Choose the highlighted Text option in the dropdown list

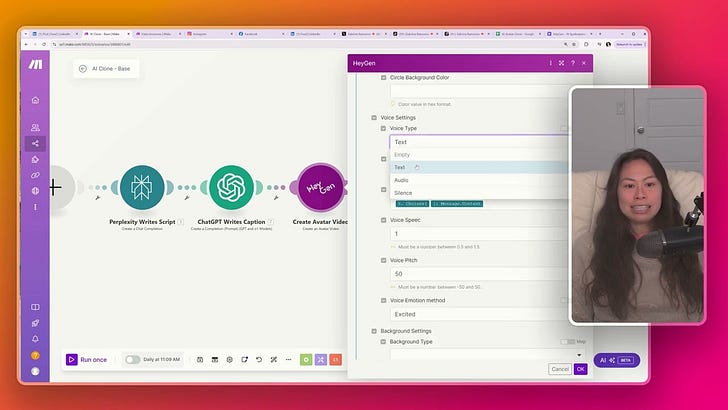pyautogui.click(x=479, y=167)
